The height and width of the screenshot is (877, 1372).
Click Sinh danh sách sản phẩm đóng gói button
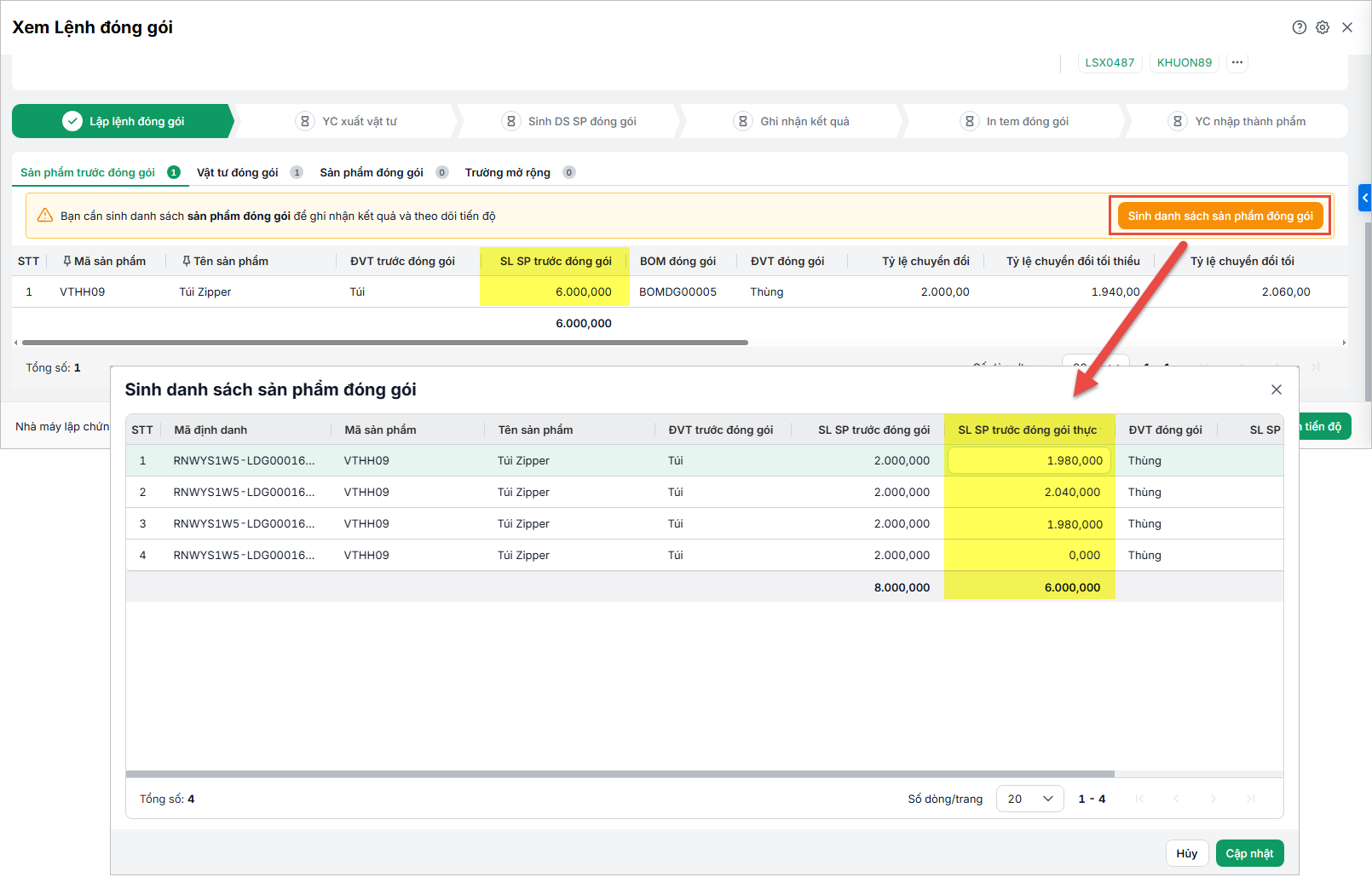coord(1220,216)
